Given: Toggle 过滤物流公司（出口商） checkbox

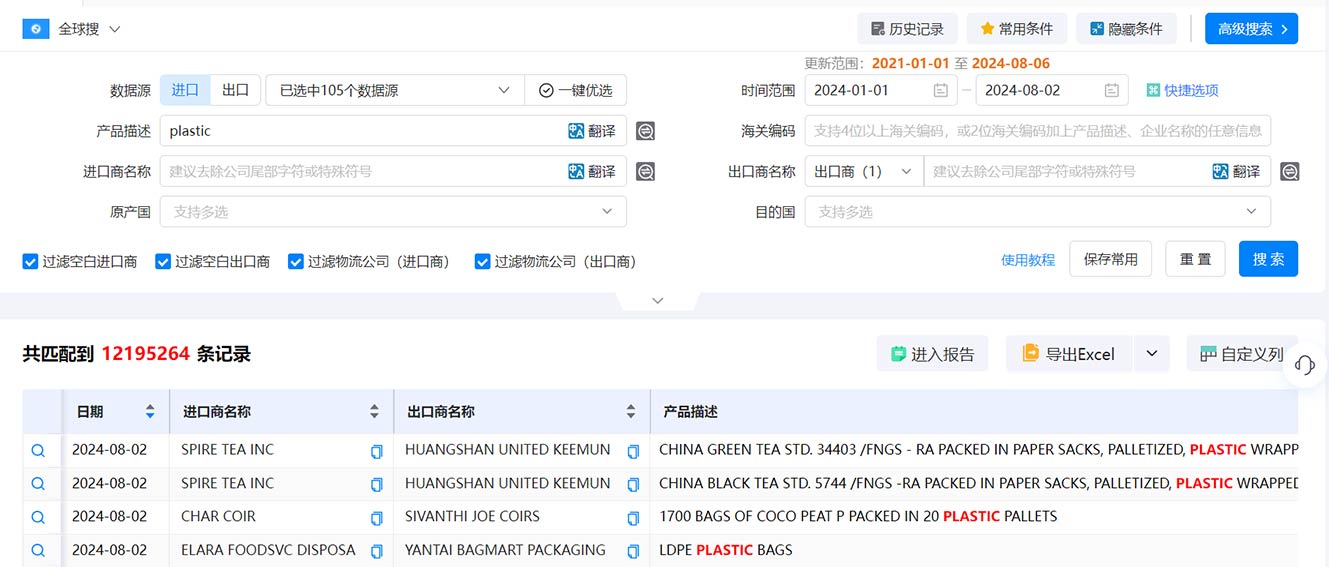Looking at the screenshot, I should [x=483, y=261].
